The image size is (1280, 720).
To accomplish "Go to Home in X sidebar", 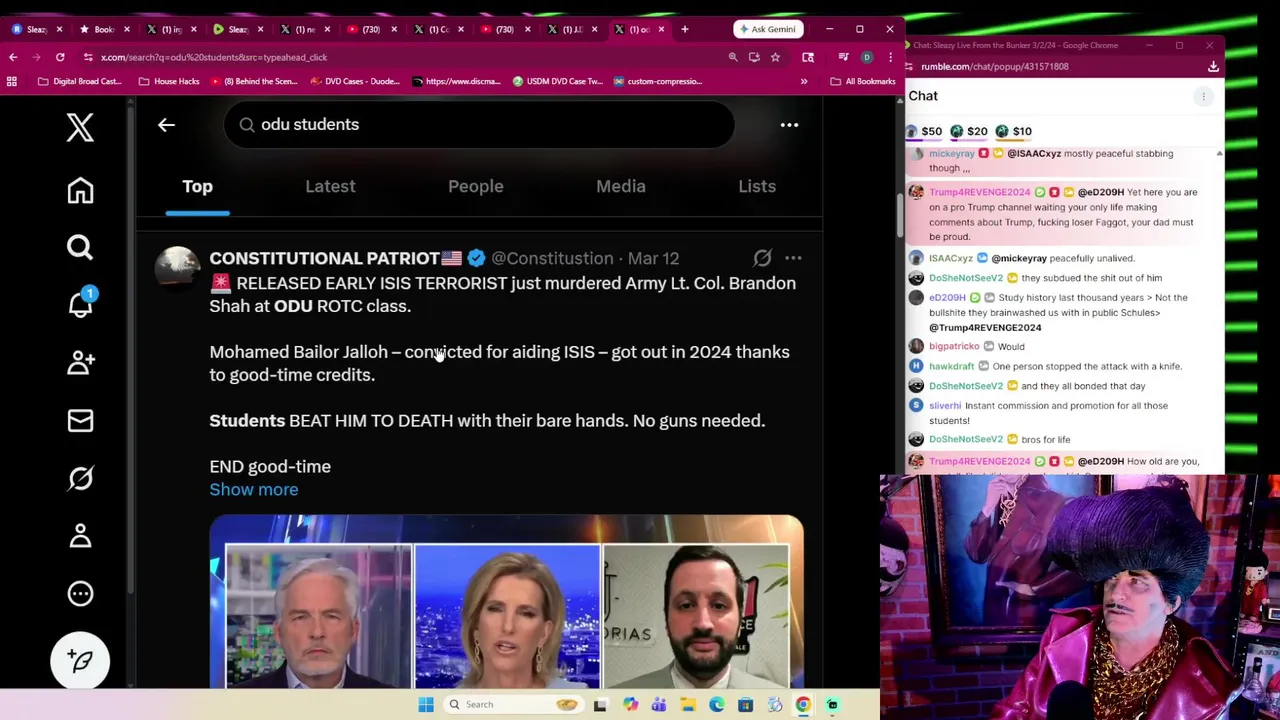I will (x=80, y=190).
